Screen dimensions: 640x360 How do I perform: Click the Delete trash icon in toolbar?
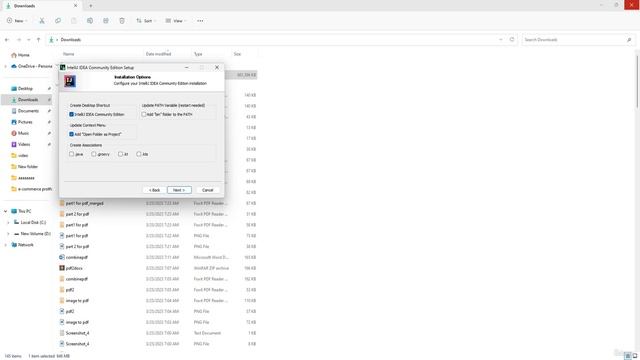[122, 21]
